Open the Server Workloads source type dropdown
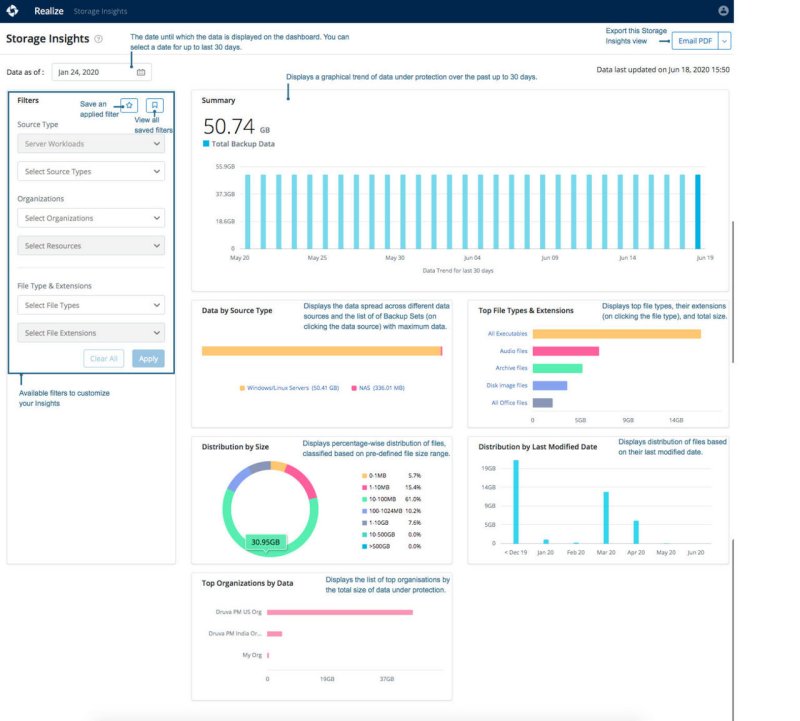Viewport: 800px width, 721px height. tap(90, 145)
